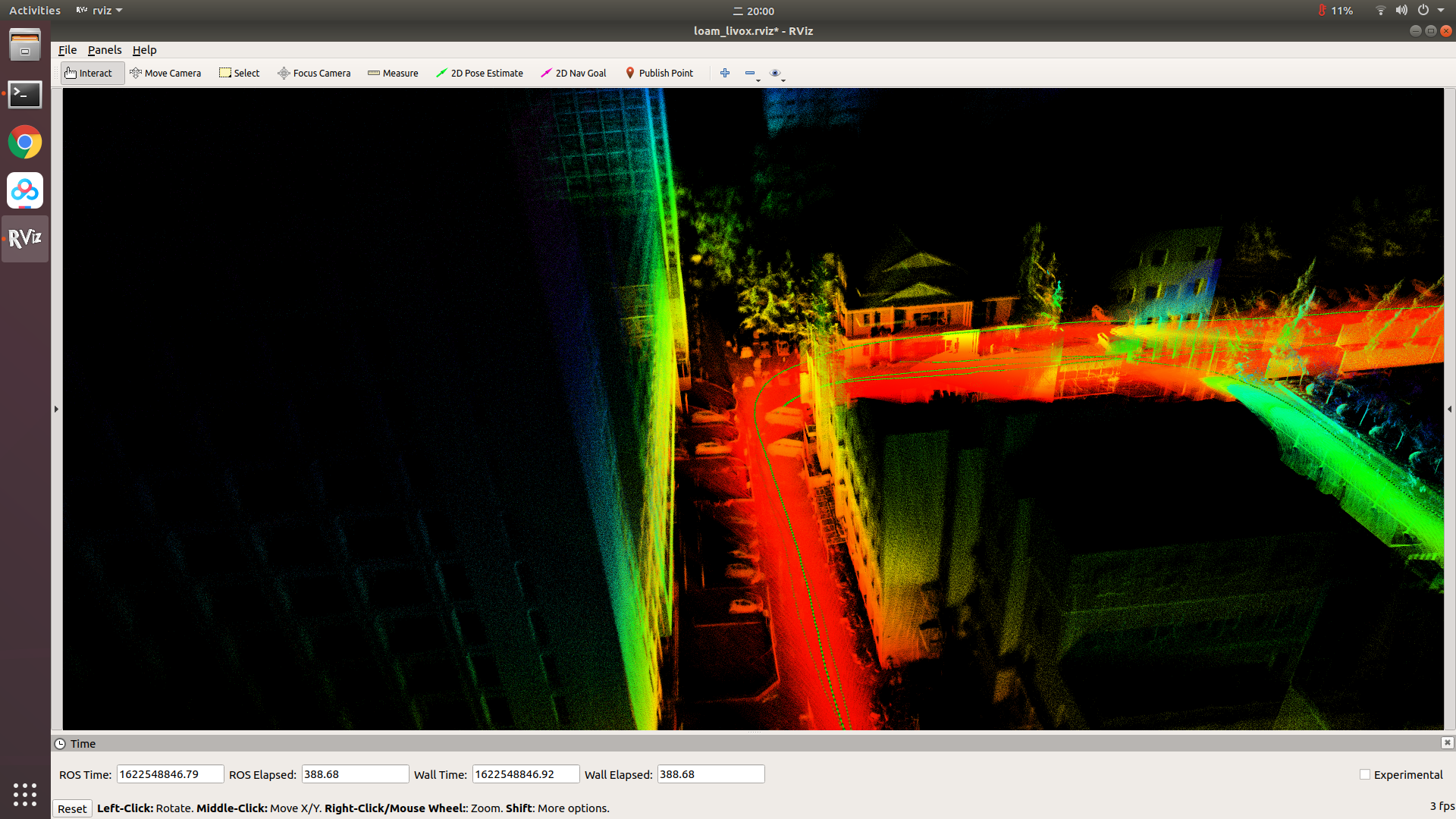Open the Terminal from the dock

click(x=25, y=95)
